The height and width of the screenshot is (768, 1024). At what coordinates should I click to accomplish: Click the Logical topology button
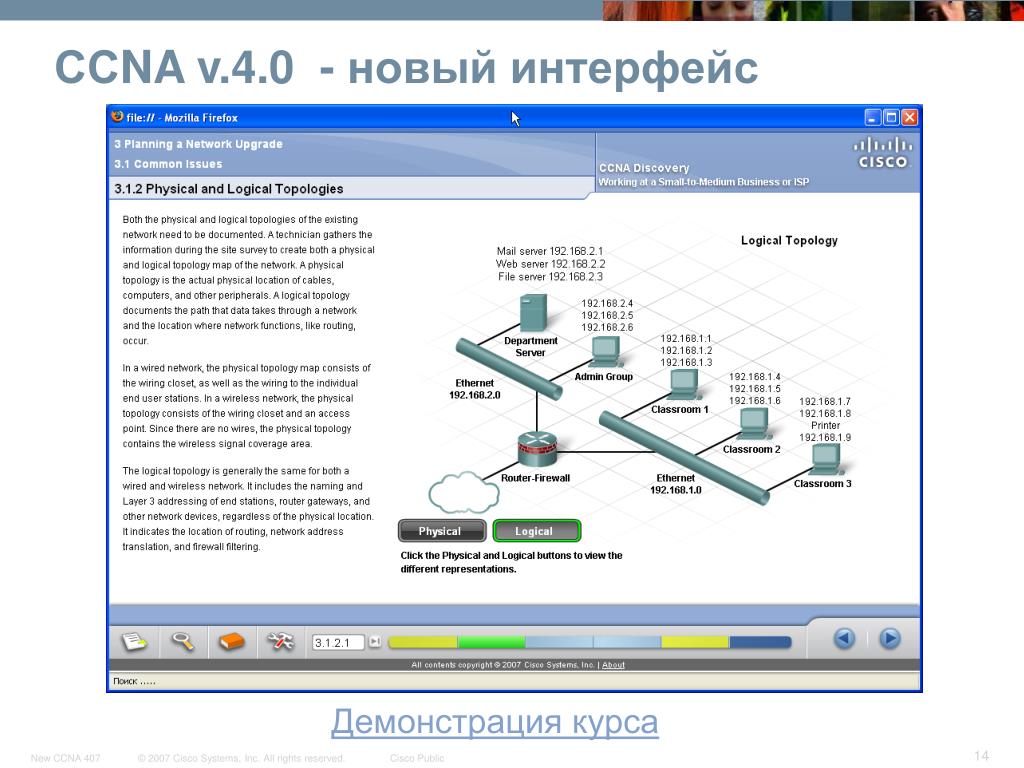[x=536, y=531]
